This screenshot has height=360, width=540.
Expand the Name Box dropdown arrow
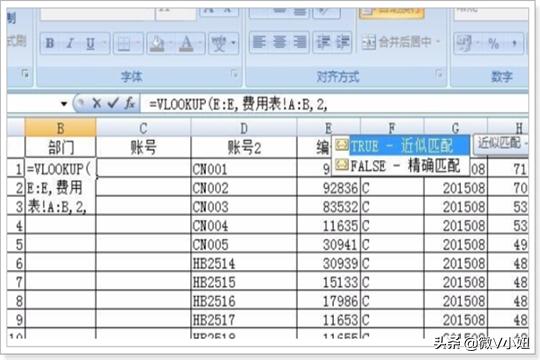pos(64,104)
